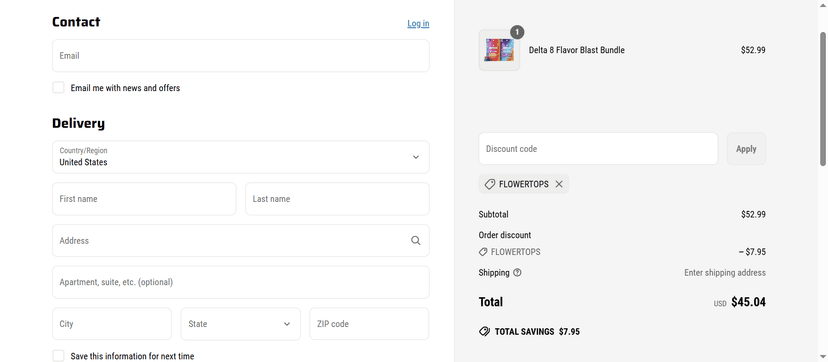Select the Last name field

(337, 199)
